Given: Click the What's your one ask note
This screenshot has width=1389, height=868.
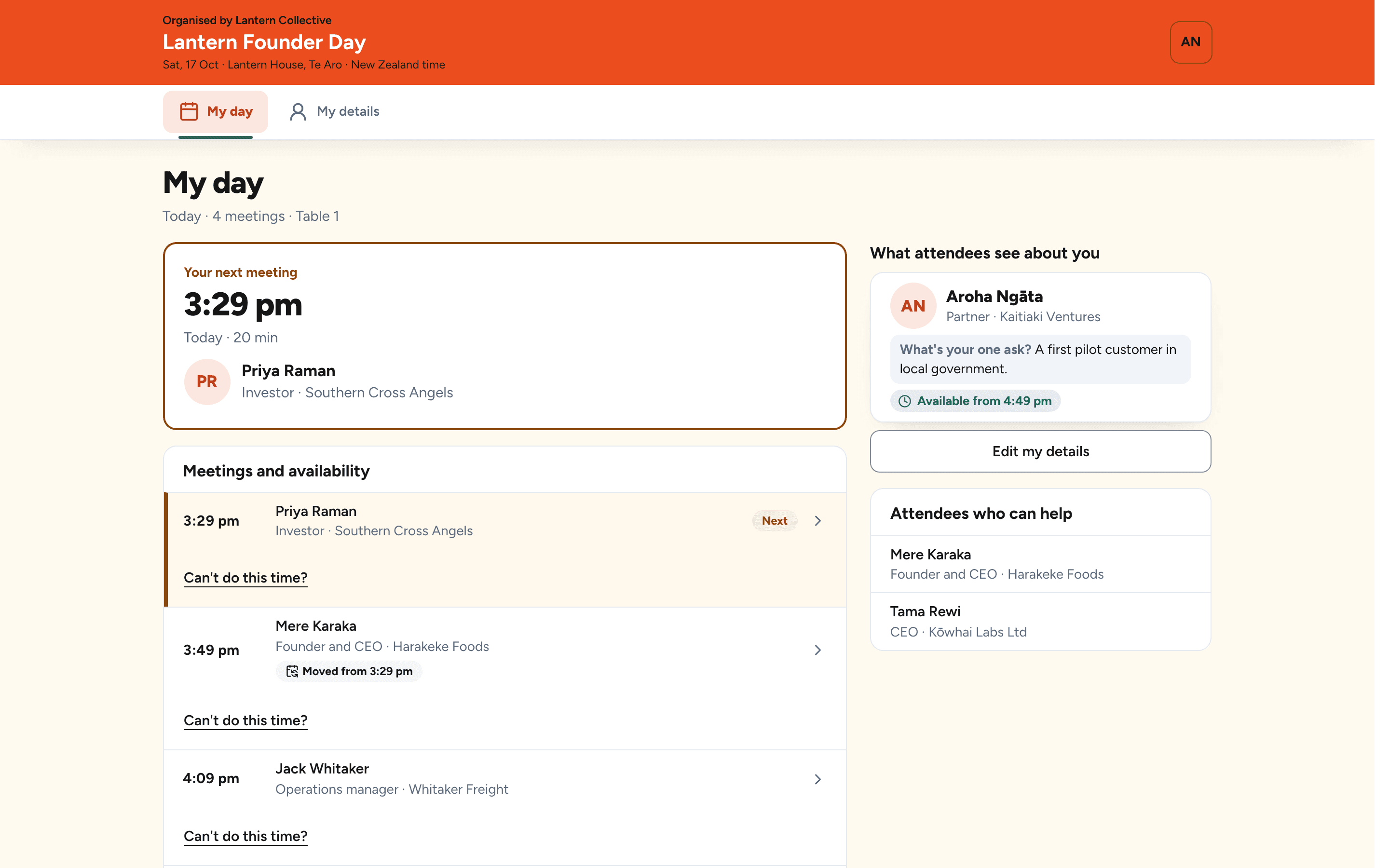Looking at the screenshot, I should [1040, 359].
